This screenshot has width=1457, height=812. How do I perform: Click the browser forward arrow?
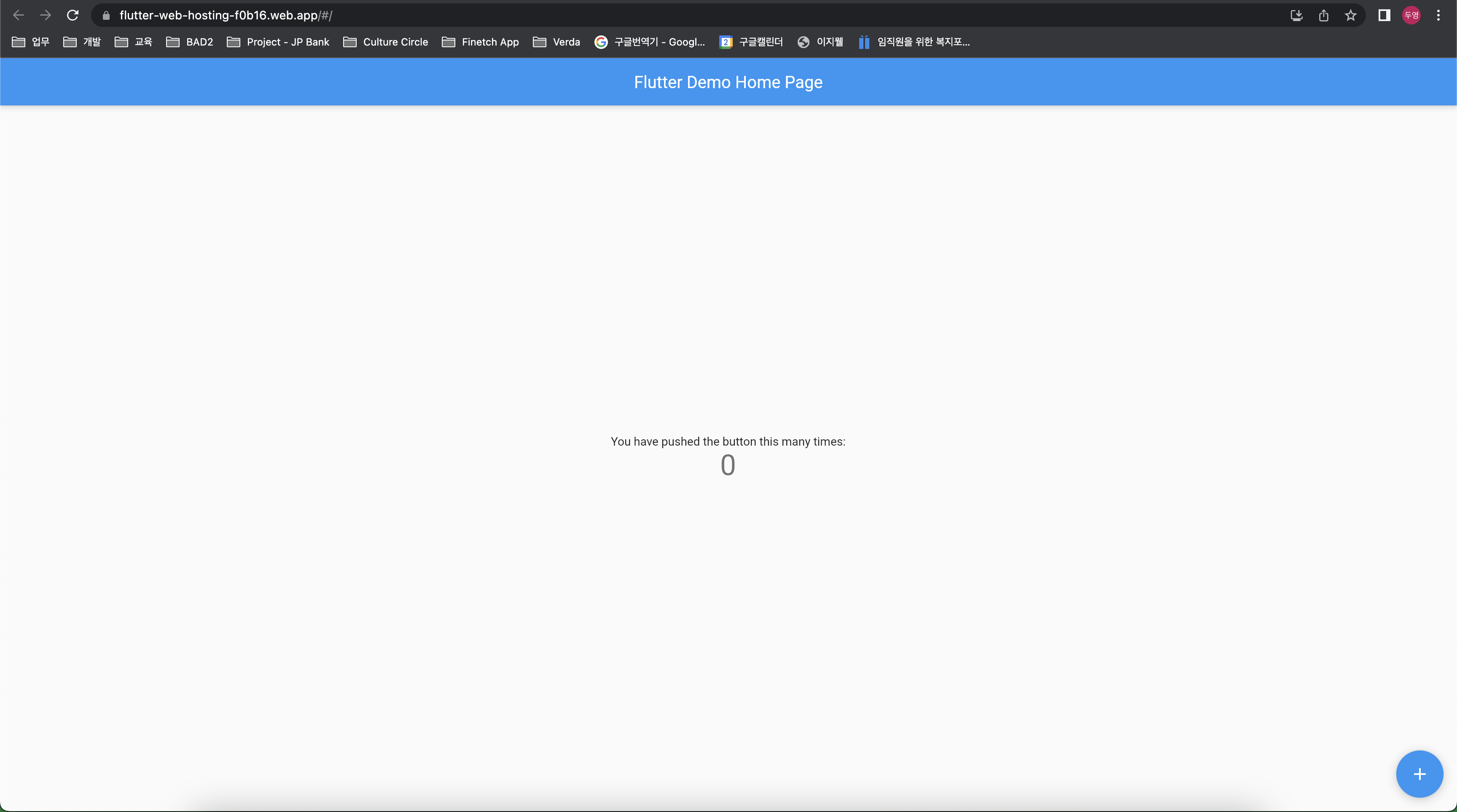45,15
